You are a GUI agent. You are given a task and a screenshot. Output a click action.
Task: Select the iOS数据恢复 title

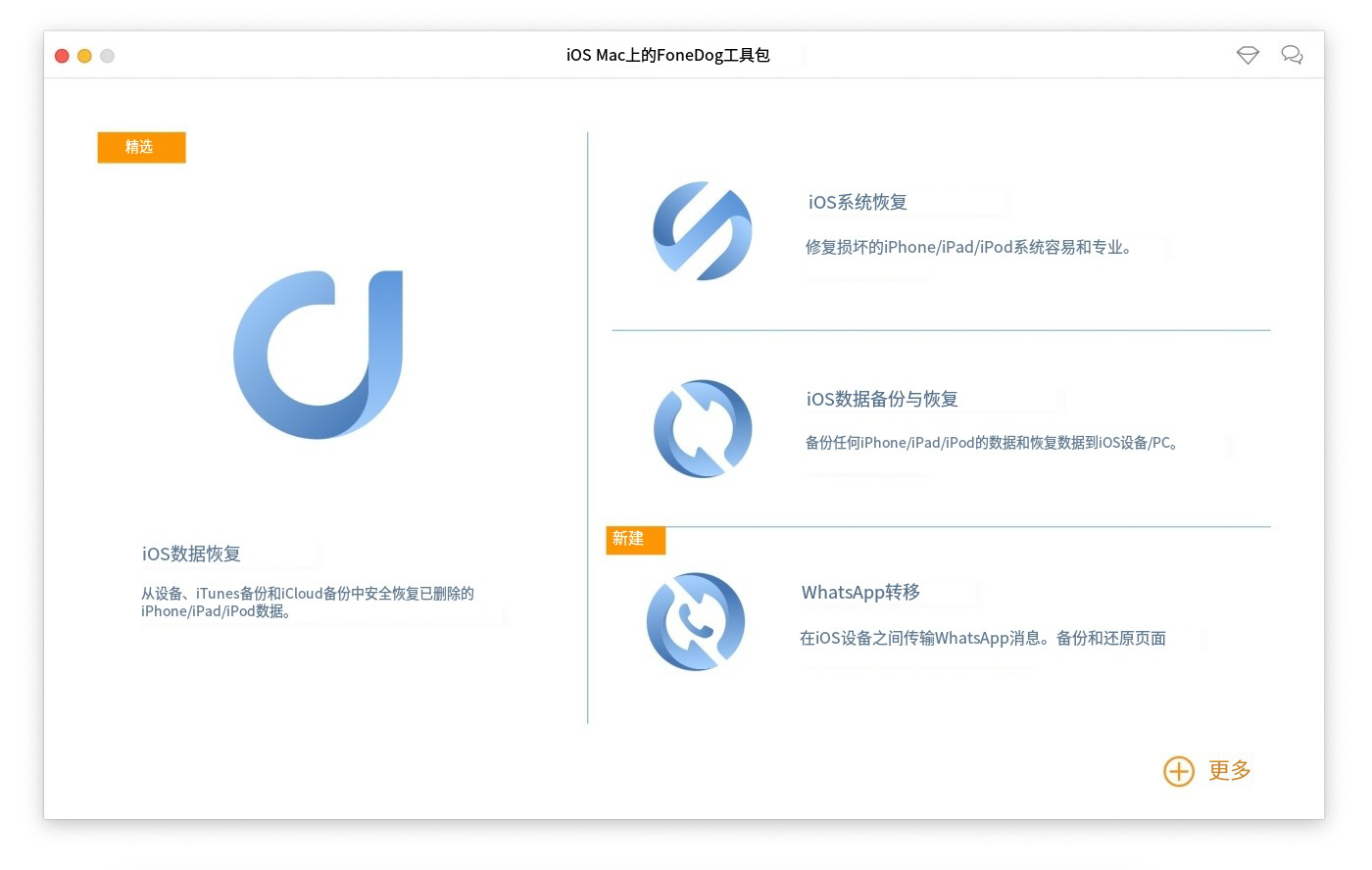pyautogui.click(x=191, y=554)
